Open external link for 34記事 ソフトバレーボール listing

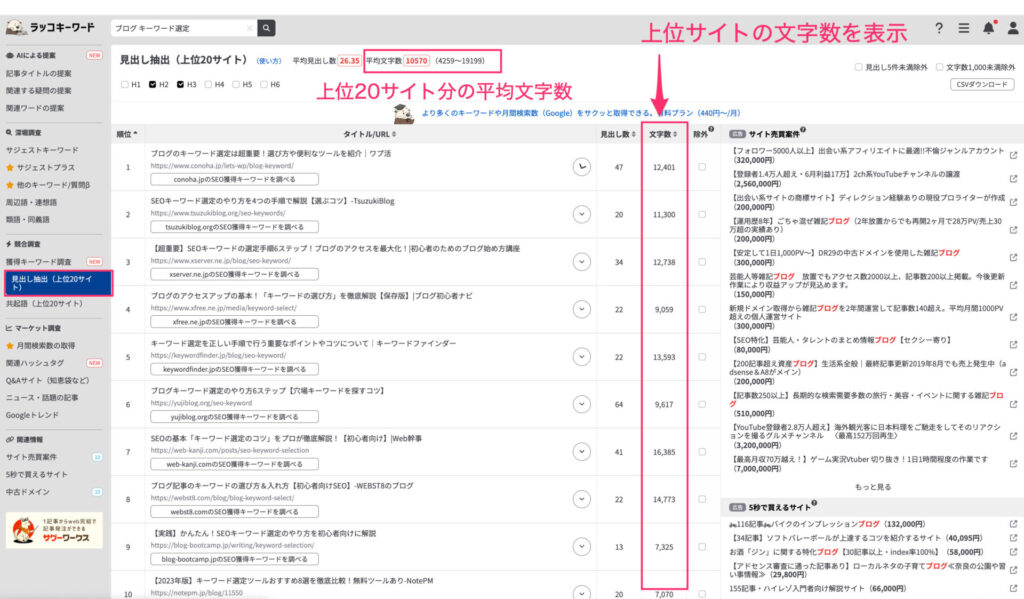tap(1013, 538)
